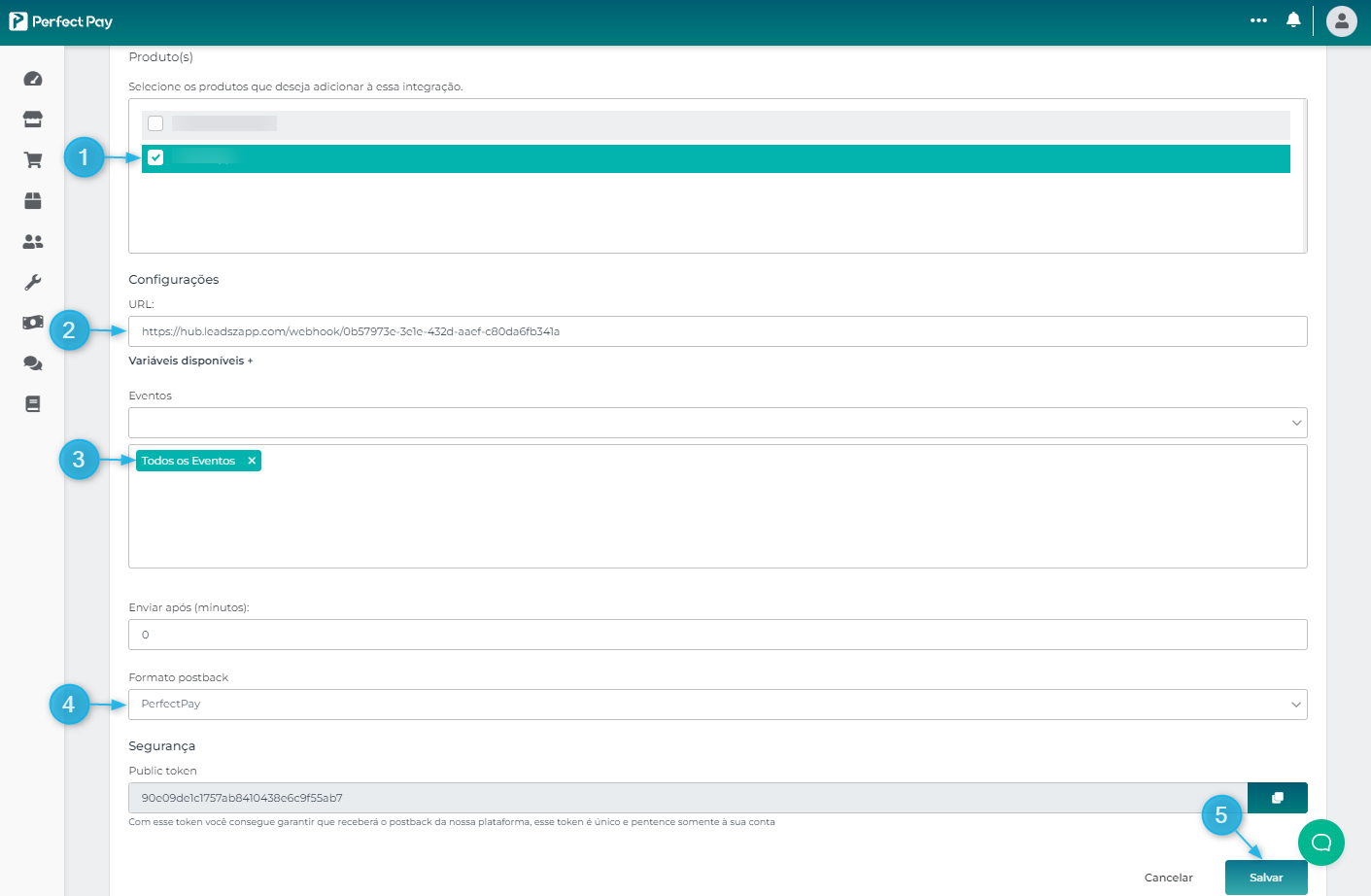Open the money bill sidebar icon
Viewport: 1371px width, 896px height.
pos(33,323)
